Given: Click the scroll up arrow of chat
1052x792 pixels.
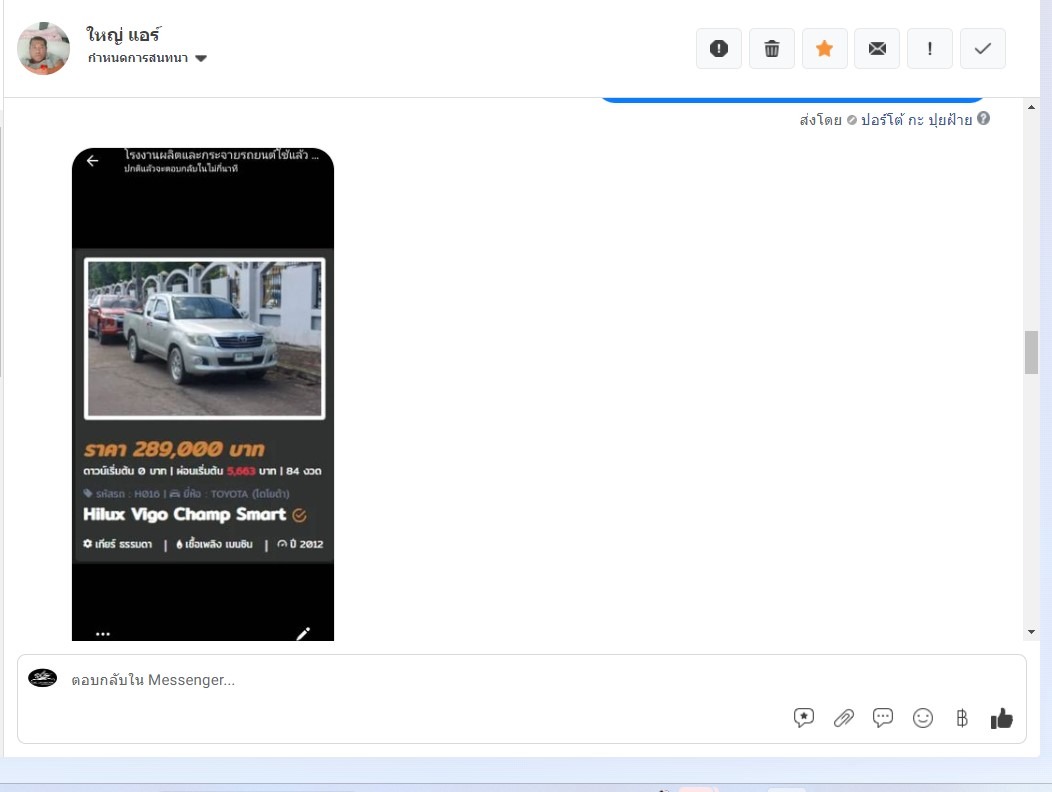Looking at the screenshot, I should click(x=1032, y=108).
